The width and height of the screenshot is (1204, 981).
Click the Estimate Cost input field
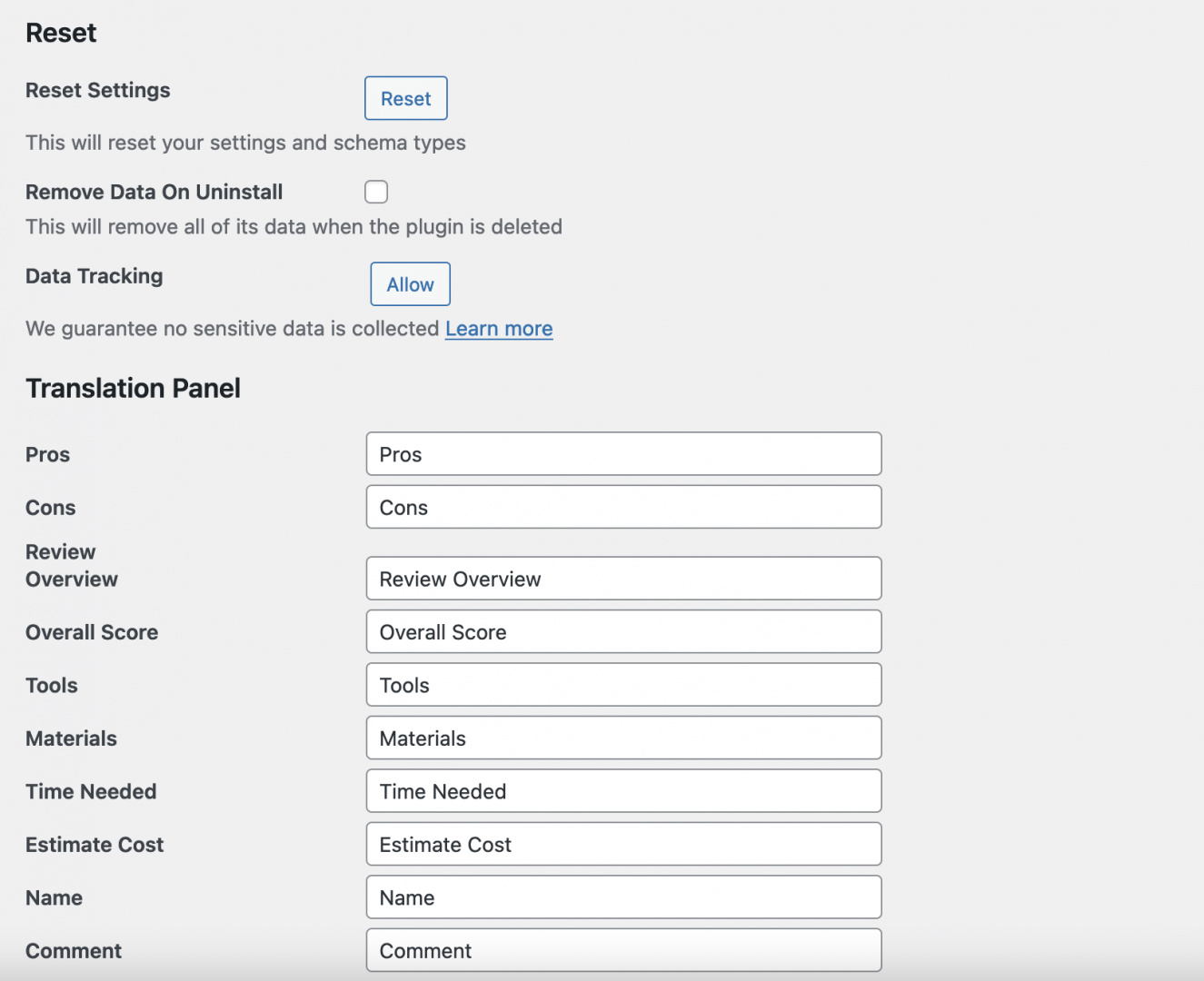click(x=623, y=844)
